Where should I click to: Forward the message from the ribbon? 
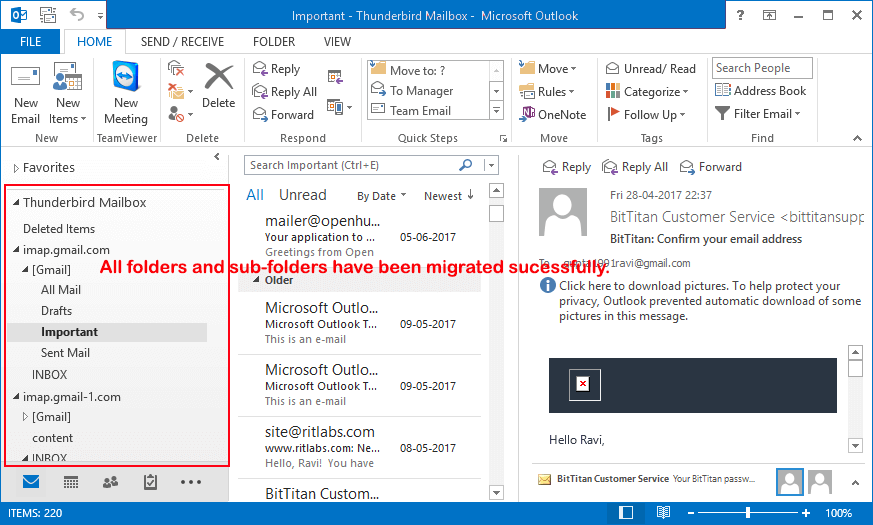[x=283, y=115]
